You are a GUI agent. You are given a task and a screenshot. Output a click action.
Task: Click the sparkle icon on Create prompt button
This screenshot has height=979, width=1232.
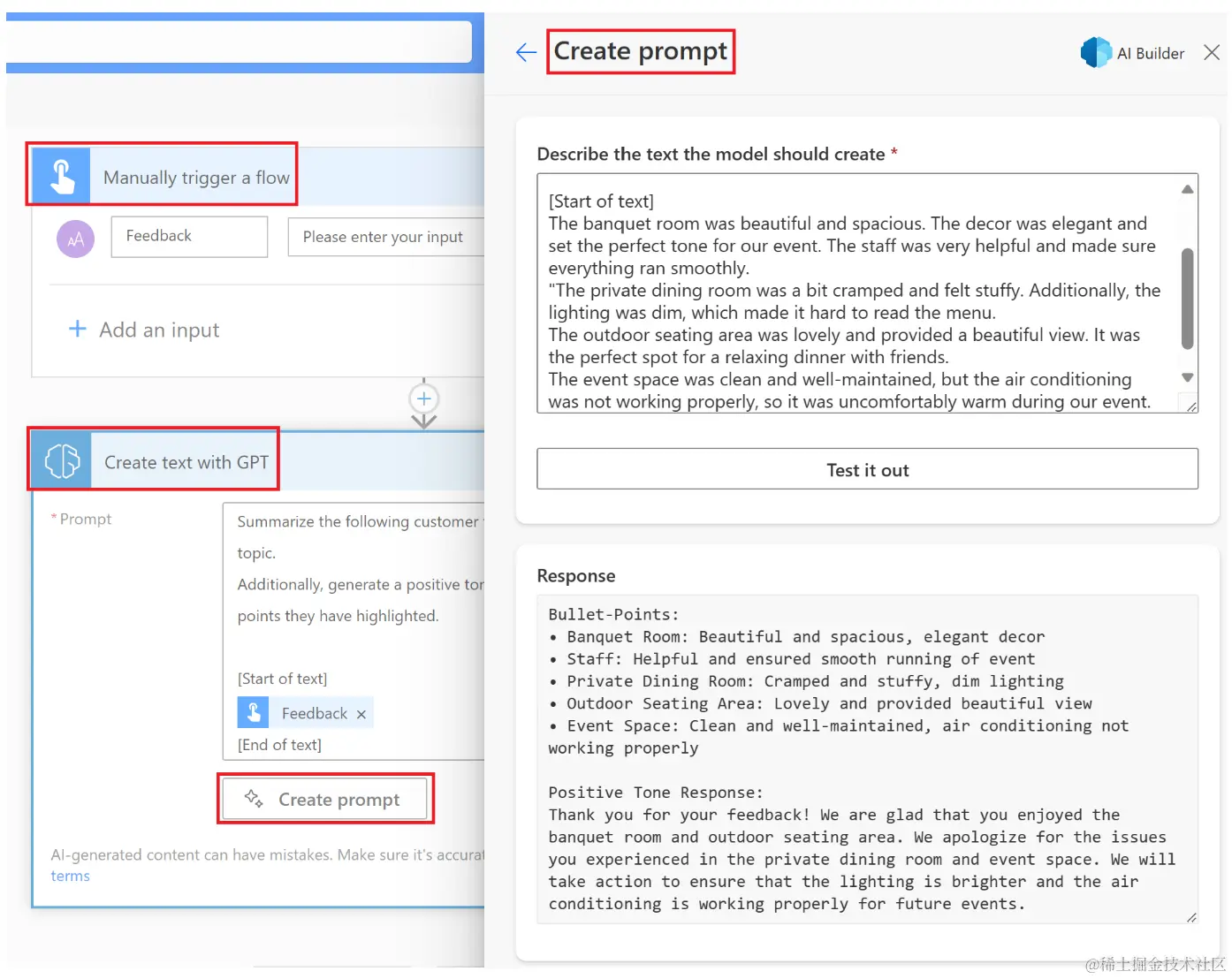[x=254, y=799]
